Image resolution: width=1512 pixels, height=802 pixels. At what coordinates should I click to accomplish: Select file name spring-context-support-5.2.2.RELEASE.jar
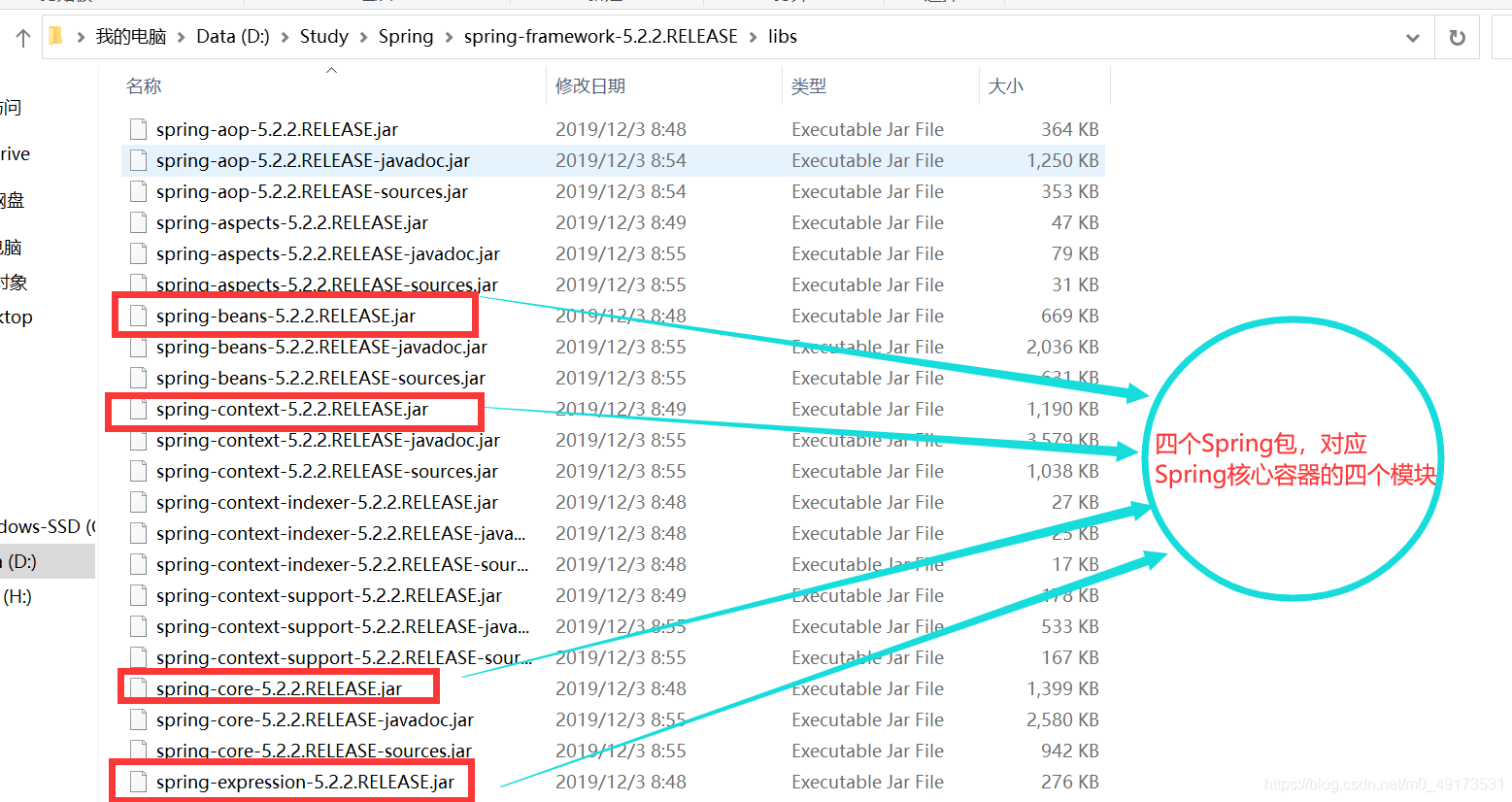point(329,595)
